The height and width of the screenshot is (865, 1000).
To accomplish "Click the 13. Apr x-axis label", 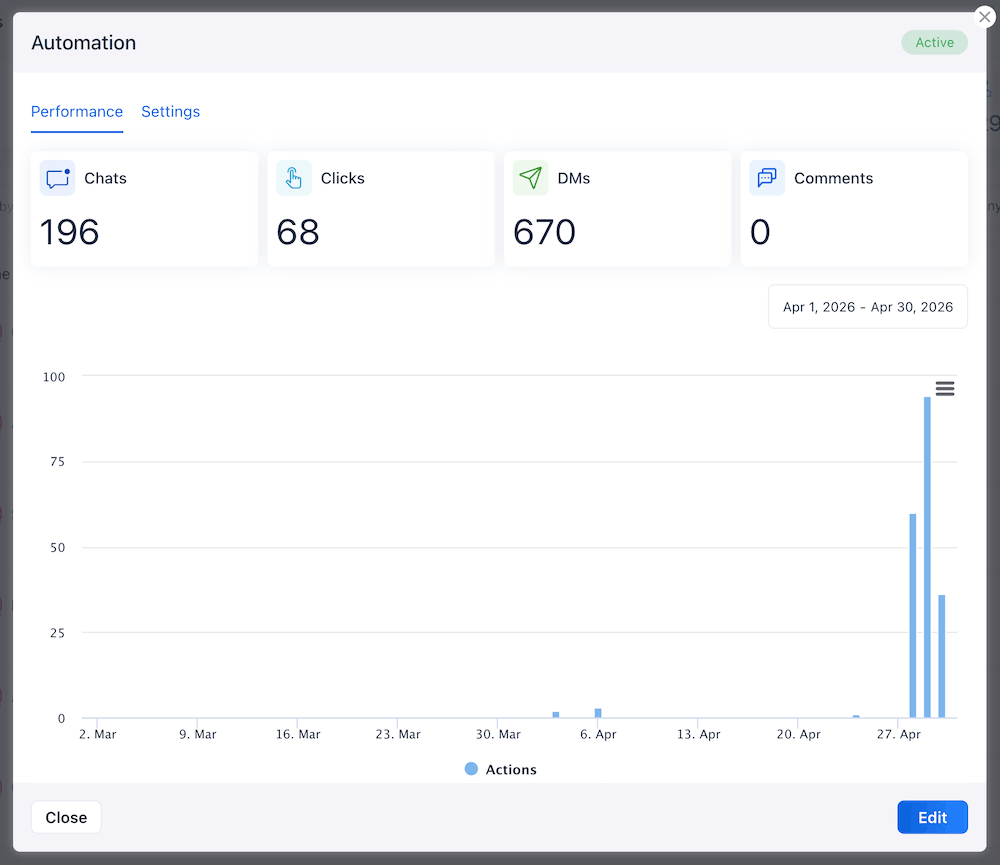I will 698,734.
